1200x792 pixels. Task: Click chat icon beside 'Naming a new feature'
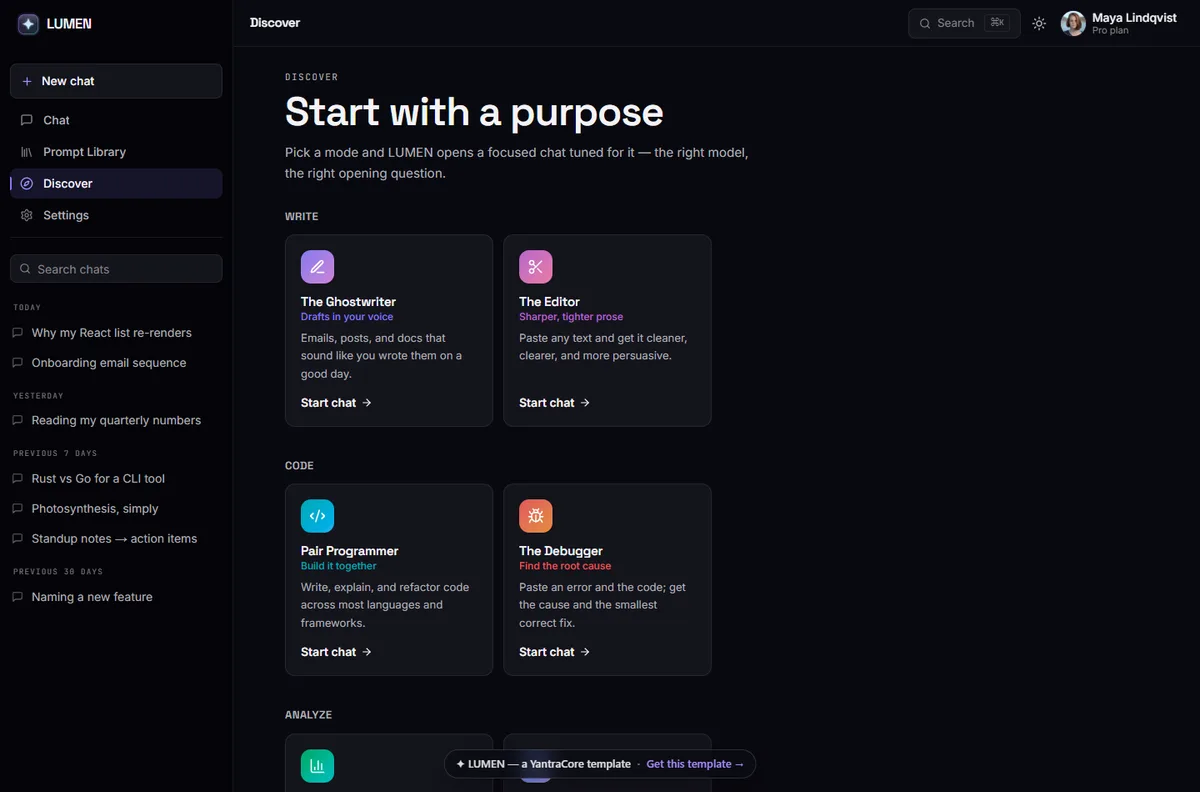pyautogui.click(x=17, y=597)
